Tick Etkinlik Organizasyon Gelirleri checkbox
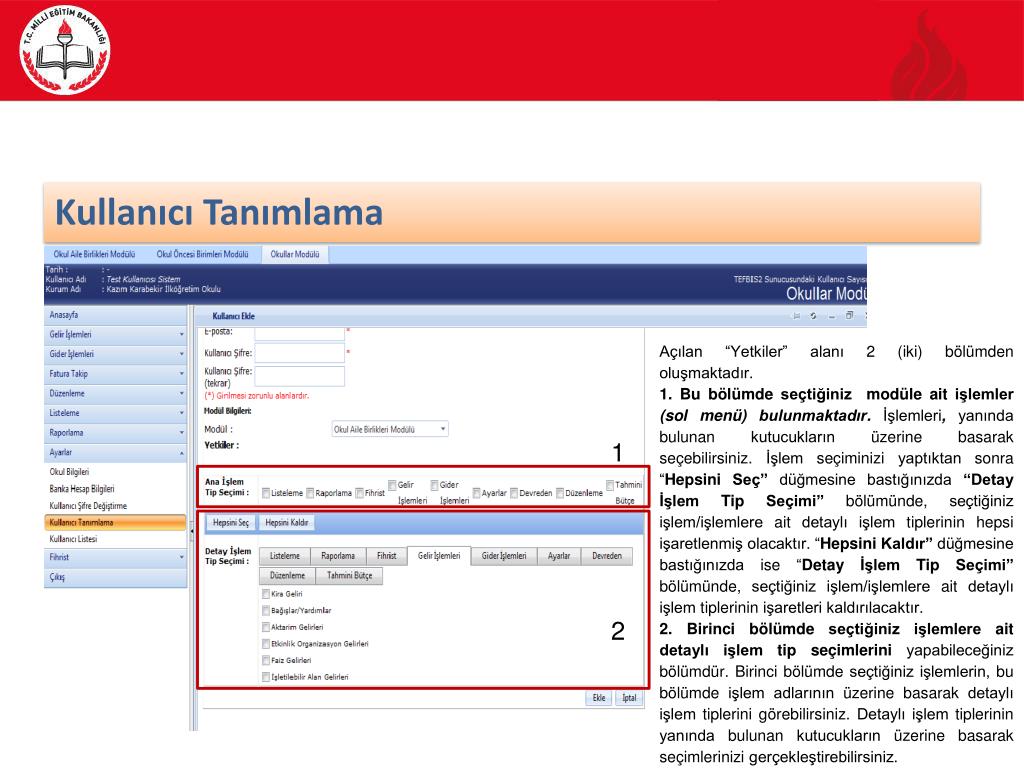1024x768 pixels. (x=266, y=644)
